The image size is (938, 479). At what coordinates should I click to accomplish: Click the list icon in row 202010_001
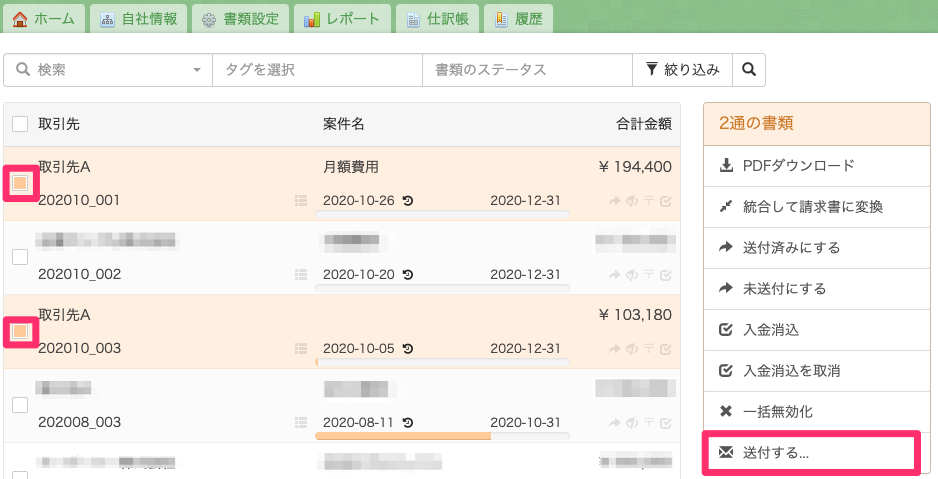tap(301, 200)
